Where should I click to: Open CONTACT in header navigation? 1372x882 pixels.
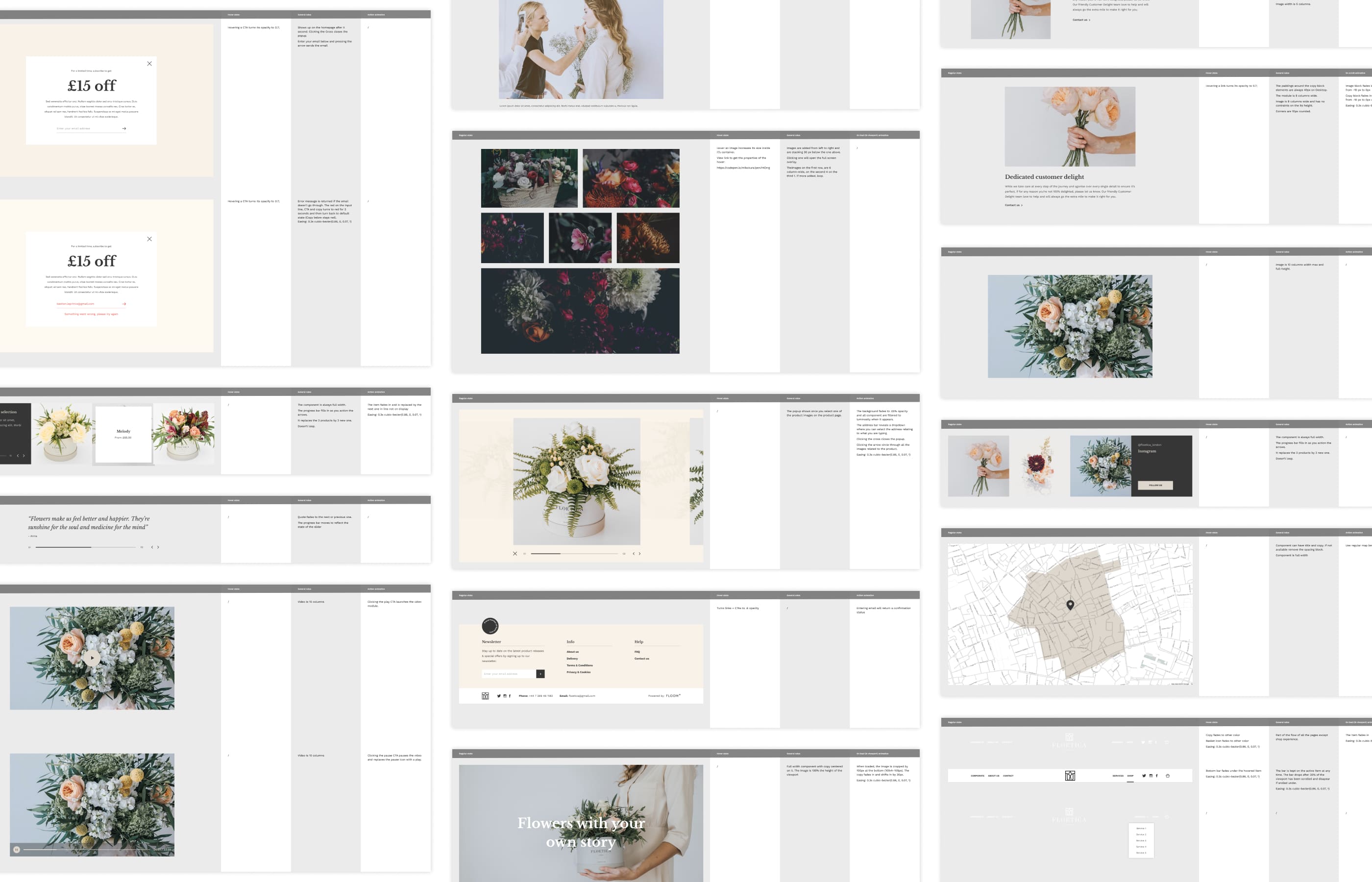(1008, 776)
